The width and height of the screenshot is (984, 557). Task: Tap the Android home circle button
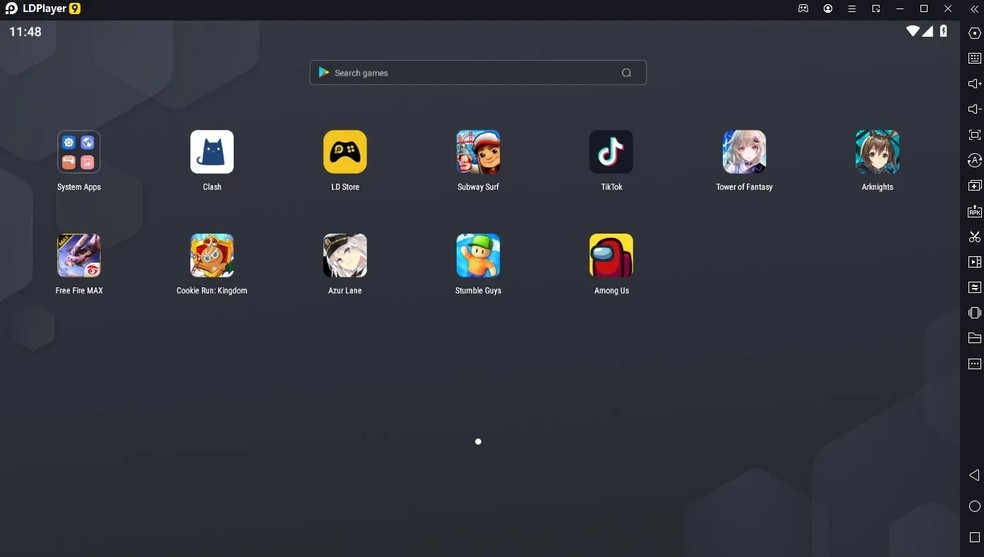[974, 506]
